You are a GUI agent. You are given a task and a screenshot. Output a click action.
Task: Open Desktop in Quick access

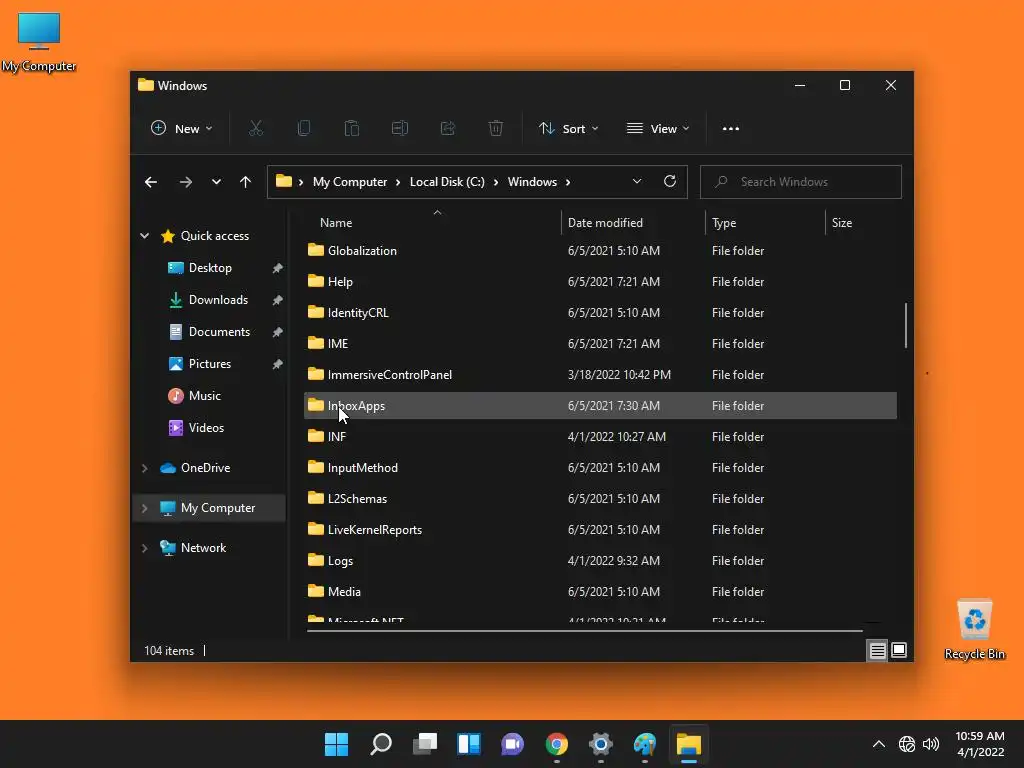pos(210,268)
